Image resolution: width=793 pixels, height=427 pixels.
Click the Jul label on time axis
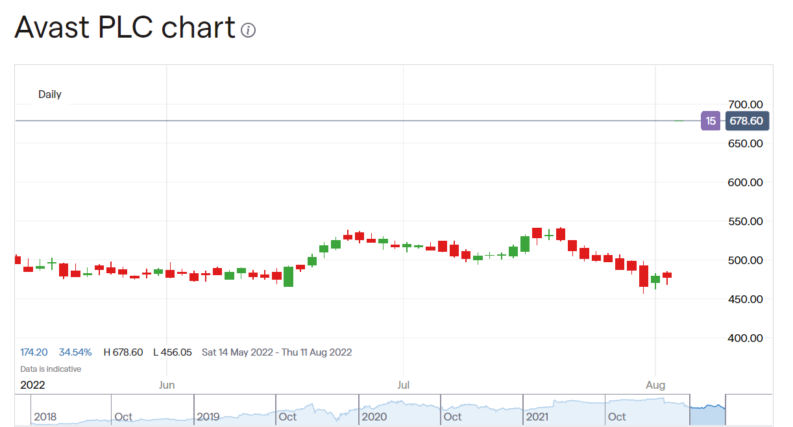pyautogui.click(x=403, y=386)
